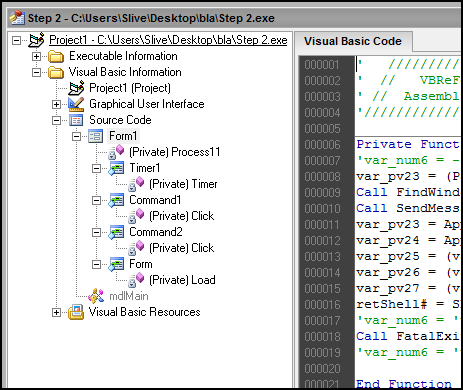Screen dimensions: 463x390
Task: Select the mdlMain module item
Action: click(x=129, y=296)
